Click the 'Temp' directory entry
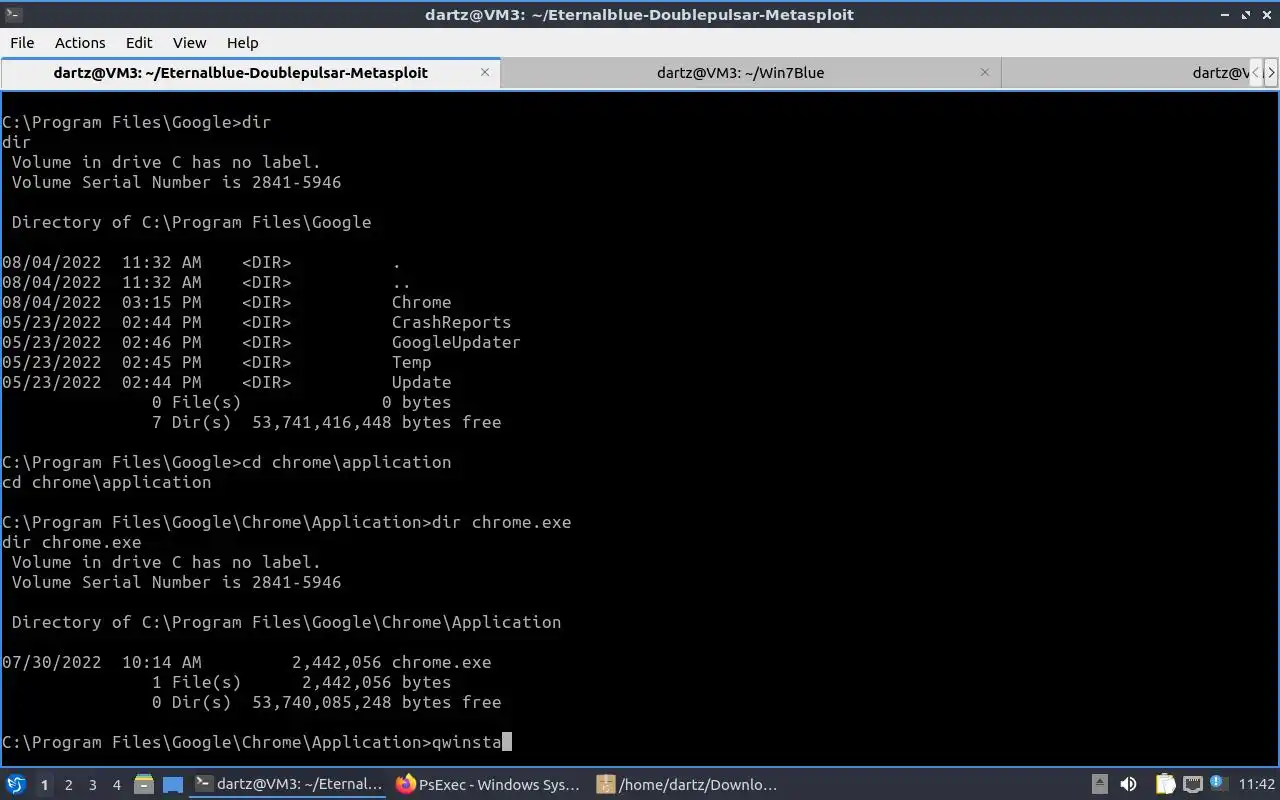1280x800 pixels. click(411, 362)
